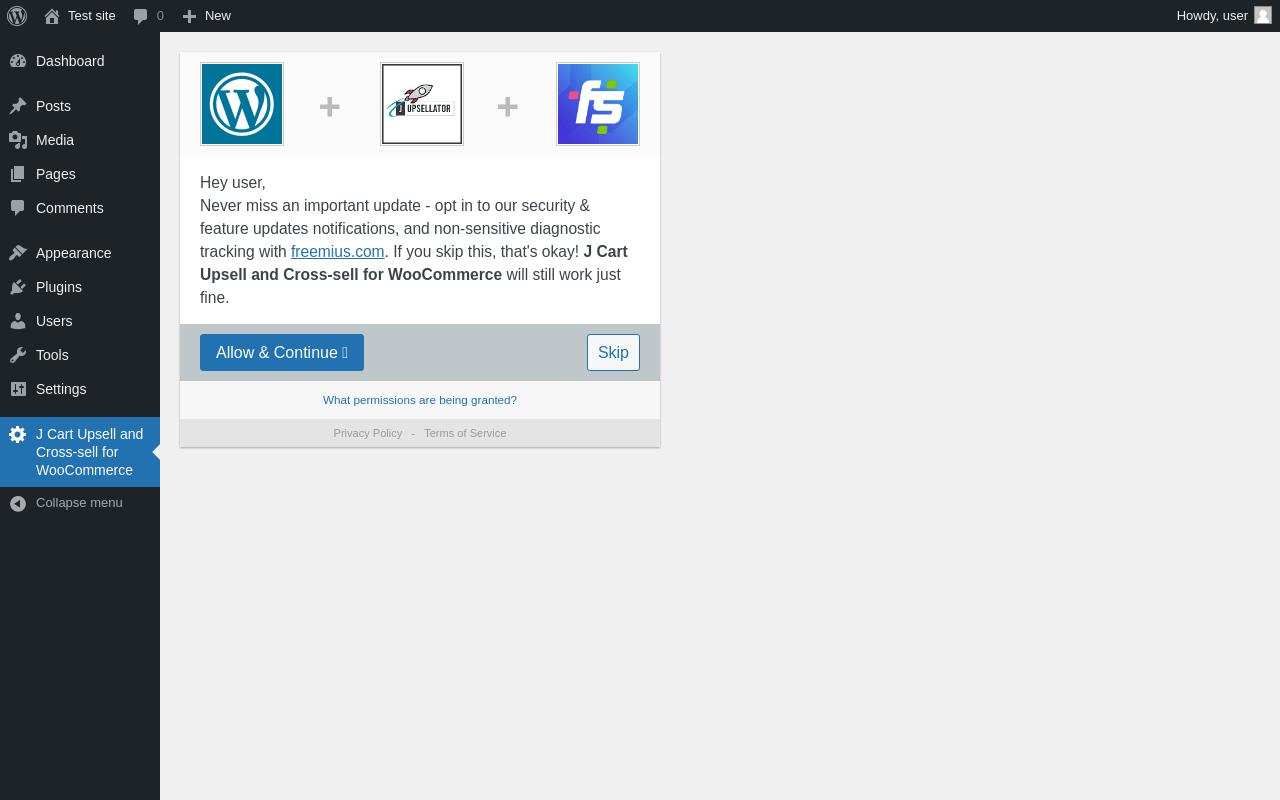Viewport: 1280px width, 800px height.
Task: Open the user avatar in admin bar
Action: click(1263, 15)
